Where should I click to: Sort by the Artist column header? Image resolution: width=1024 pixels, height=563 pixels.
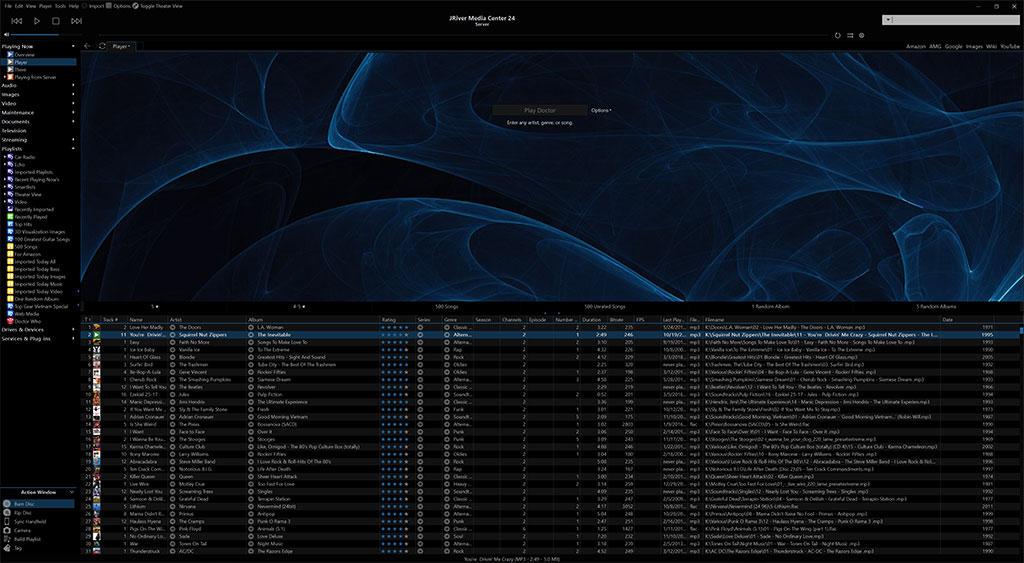point(207,319)
